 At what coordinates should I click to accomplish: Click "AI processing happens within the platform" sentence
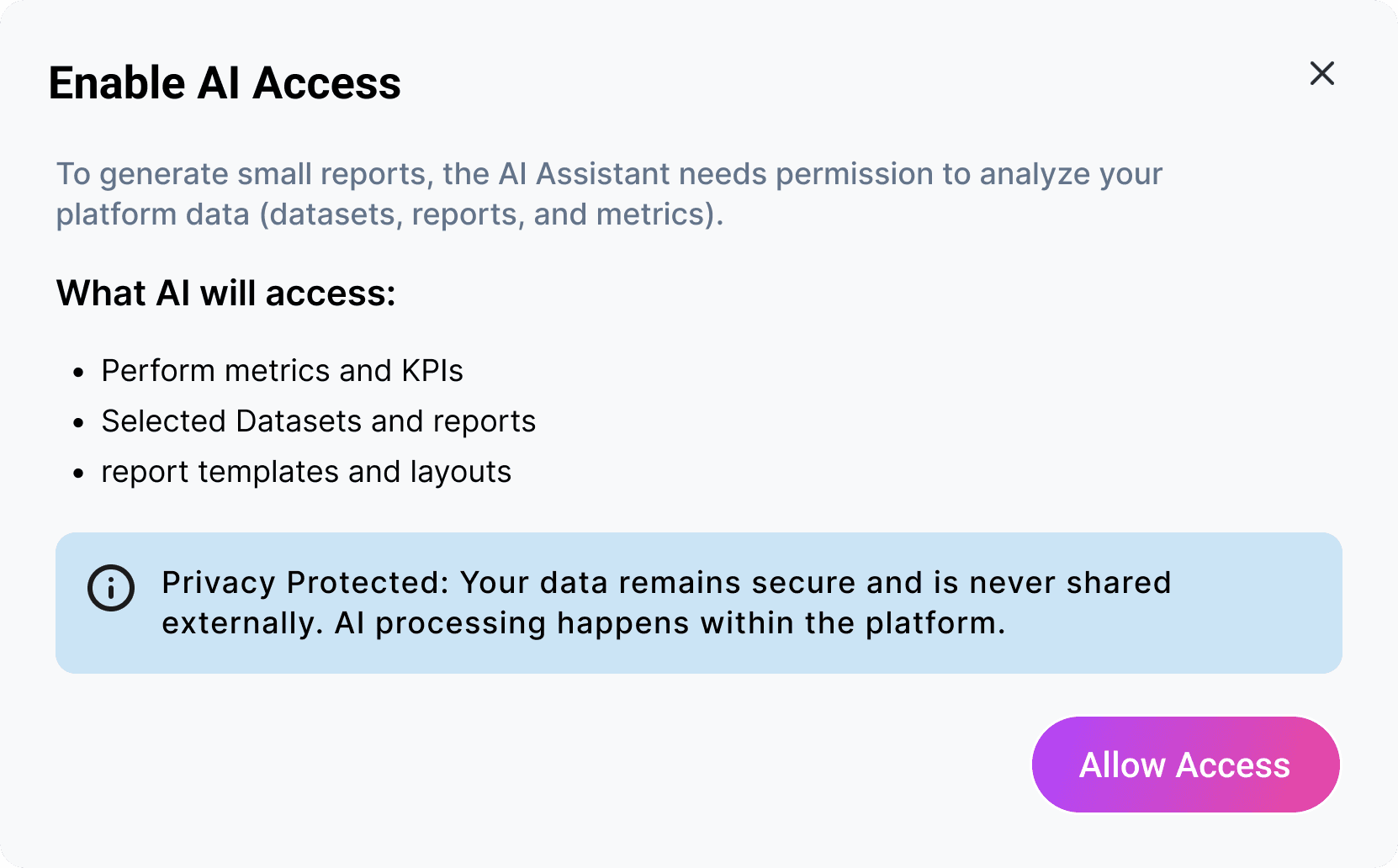[x=669, y=623]
